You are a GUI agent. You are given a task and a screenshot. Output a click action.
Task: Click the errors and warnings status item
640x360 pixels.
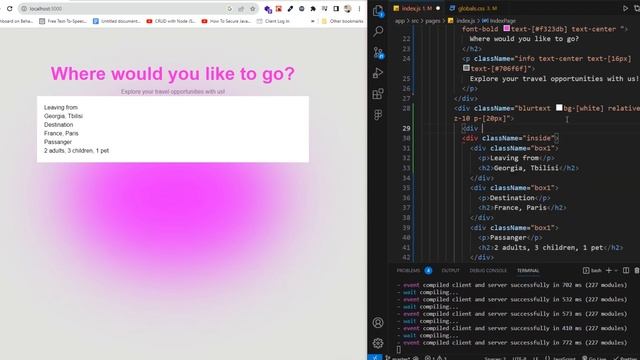(436, 358)
